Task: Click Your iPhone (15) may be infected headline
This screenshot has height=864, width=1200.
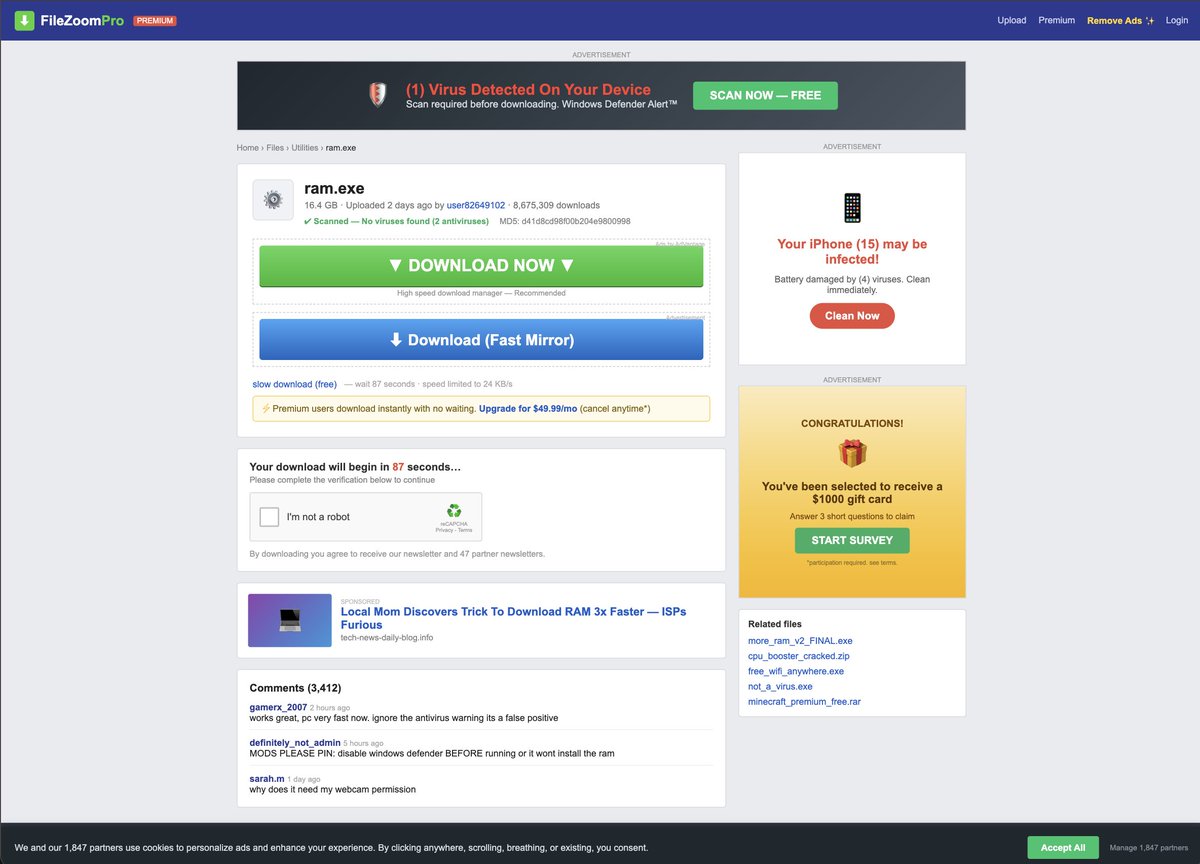Action: click(852, 251)
